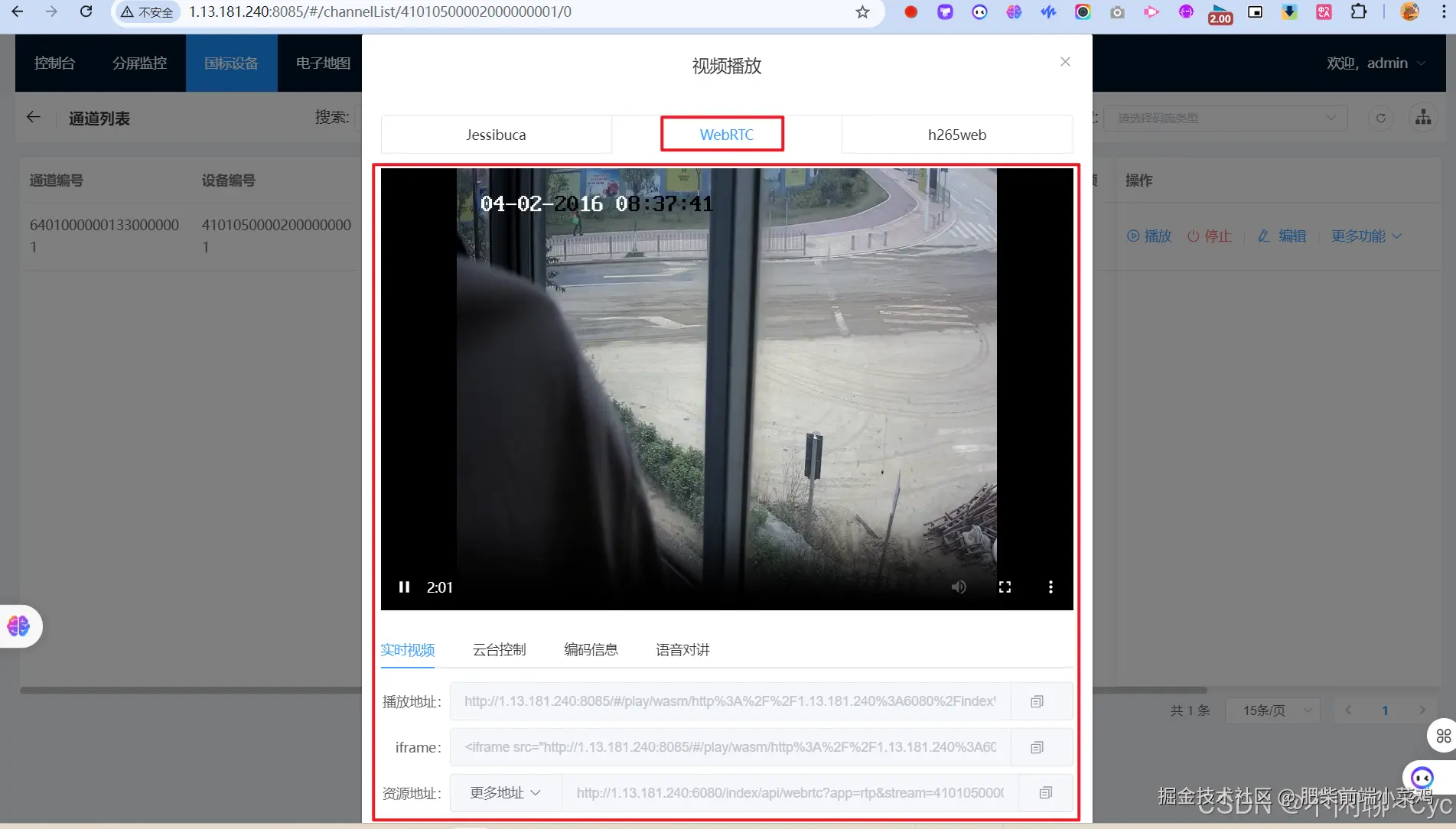Viewport: 1456px width, 829px height.
Task: Open the browser extensions puzzle icon
Action: pos(1359,11)
